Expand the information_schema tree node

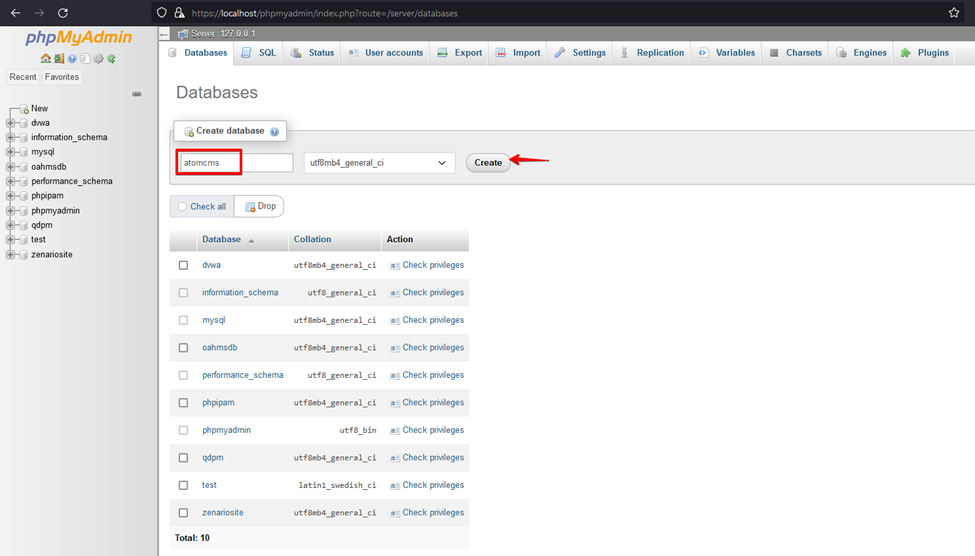pos(11,137)
